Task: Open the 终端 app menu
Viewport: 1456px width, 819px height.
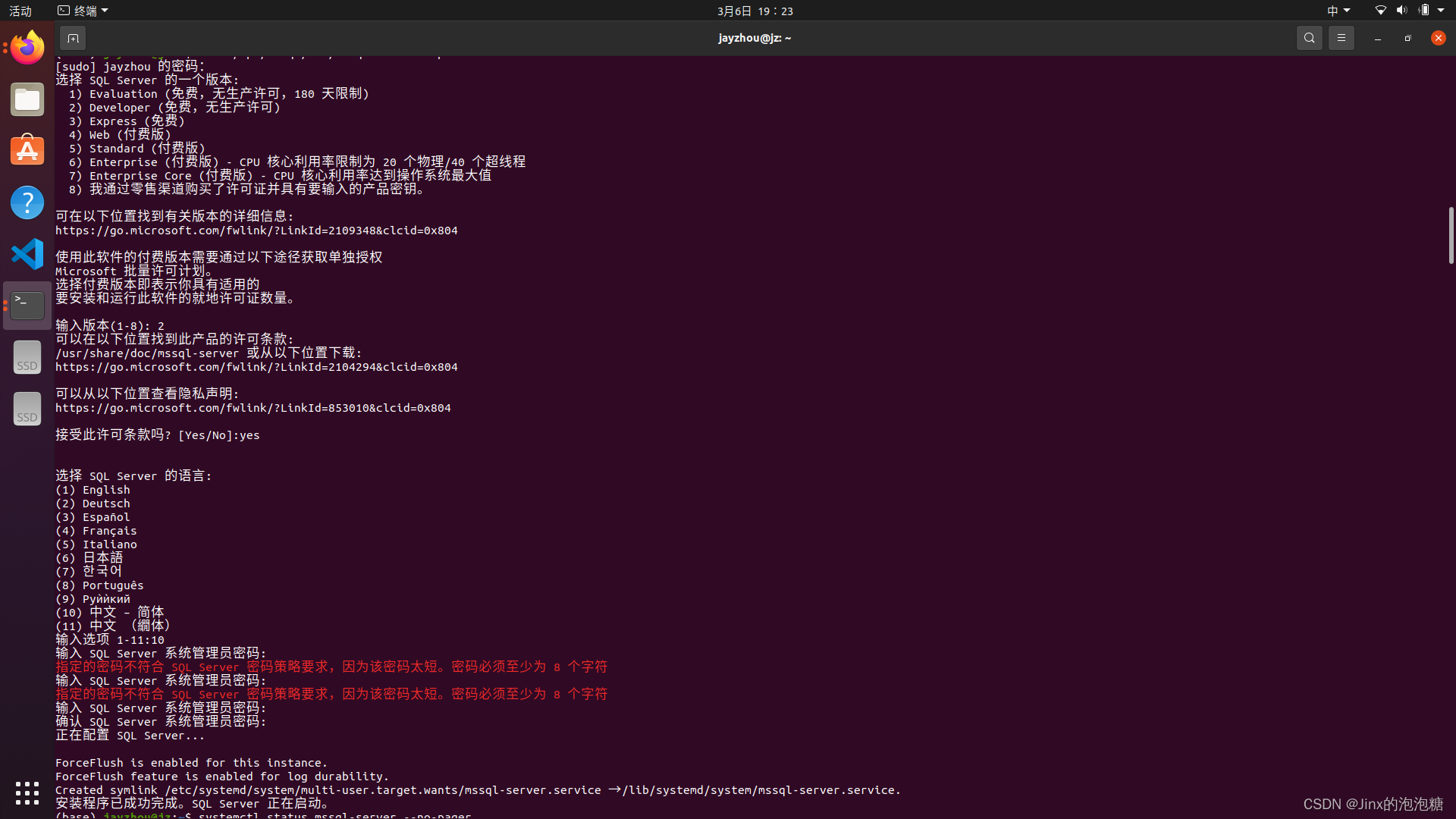Action: [x=83, y=11]
